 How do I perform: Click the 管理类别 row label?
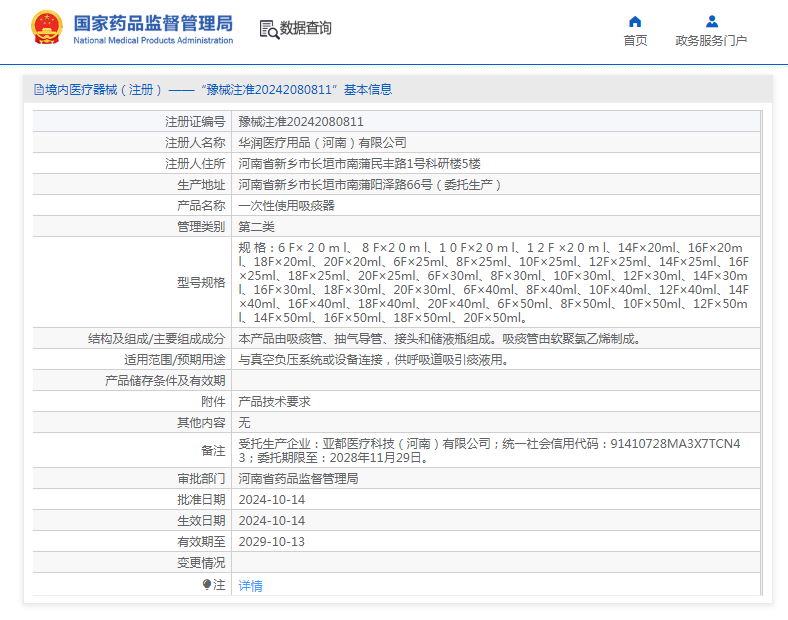201,227
